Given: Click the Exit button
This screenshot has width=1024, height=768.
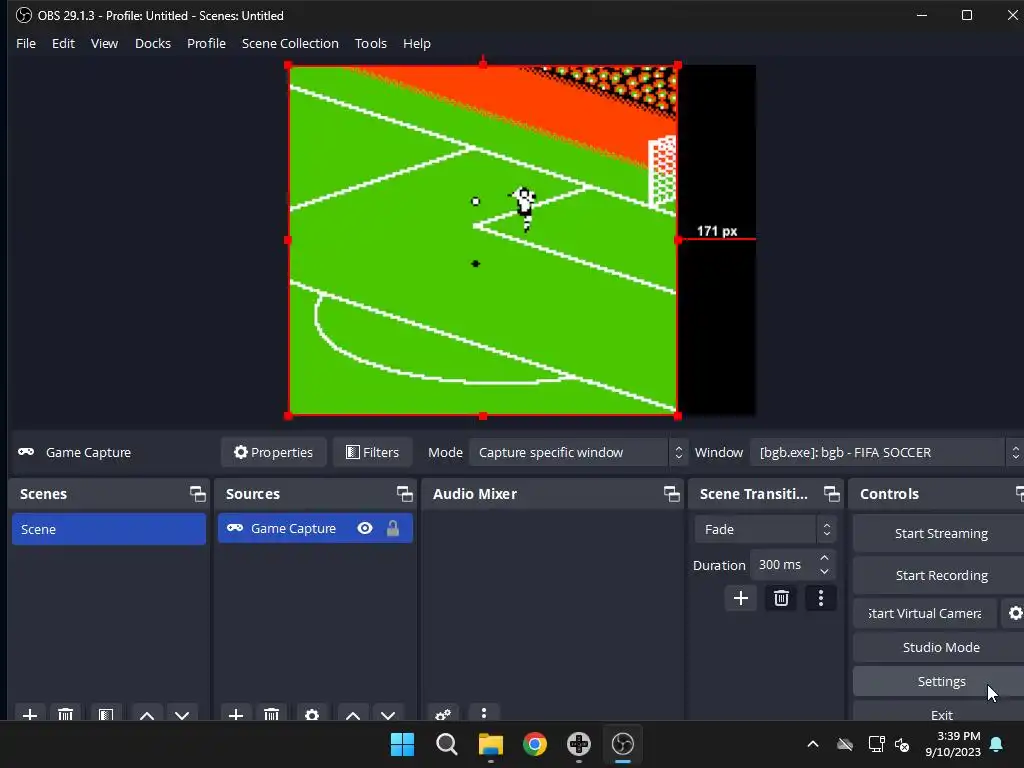Looking at the screenshot, I should click(x=940, y=712).
